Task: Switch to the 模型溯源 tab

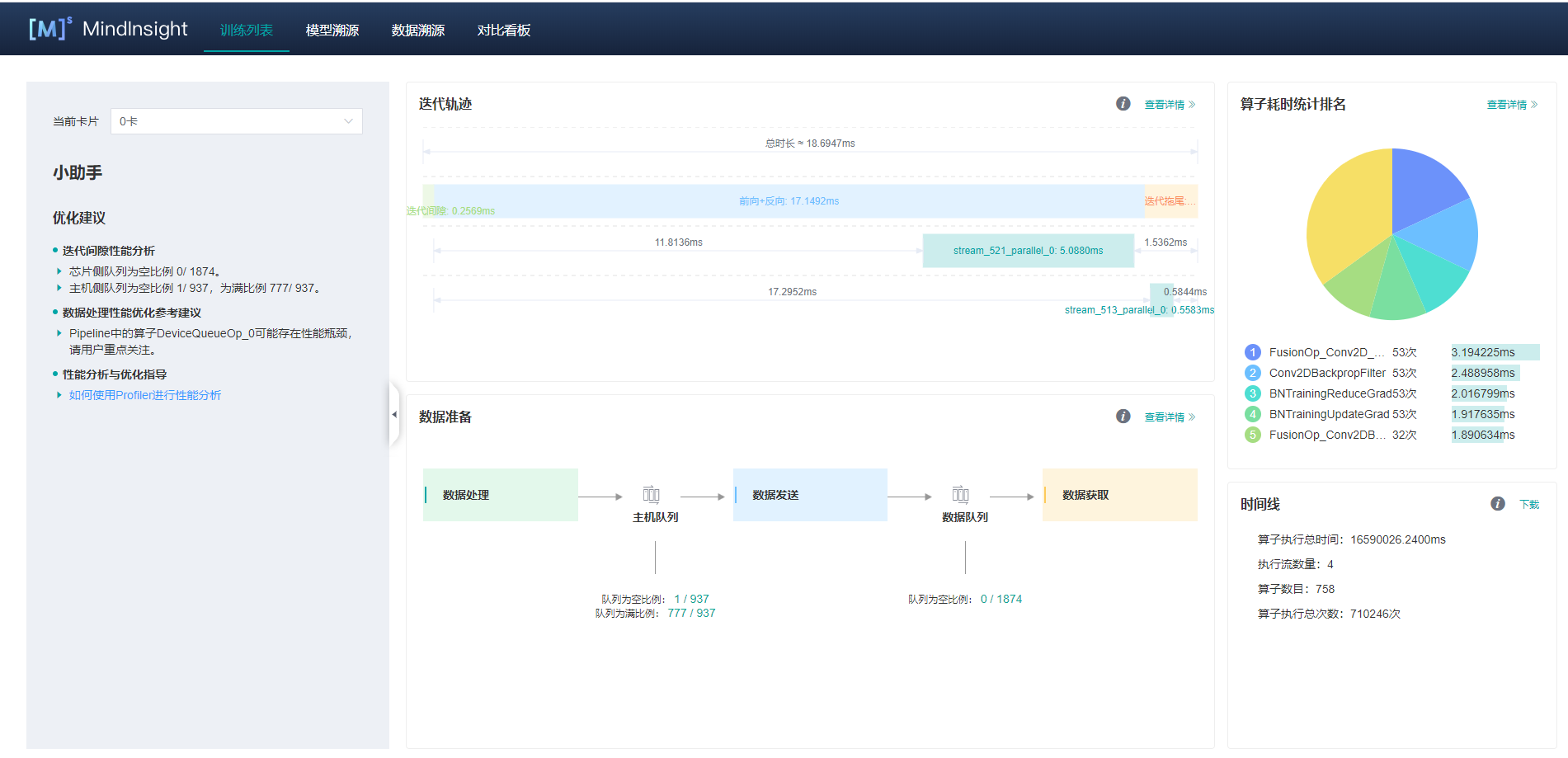Action: [x=332, y=31]
